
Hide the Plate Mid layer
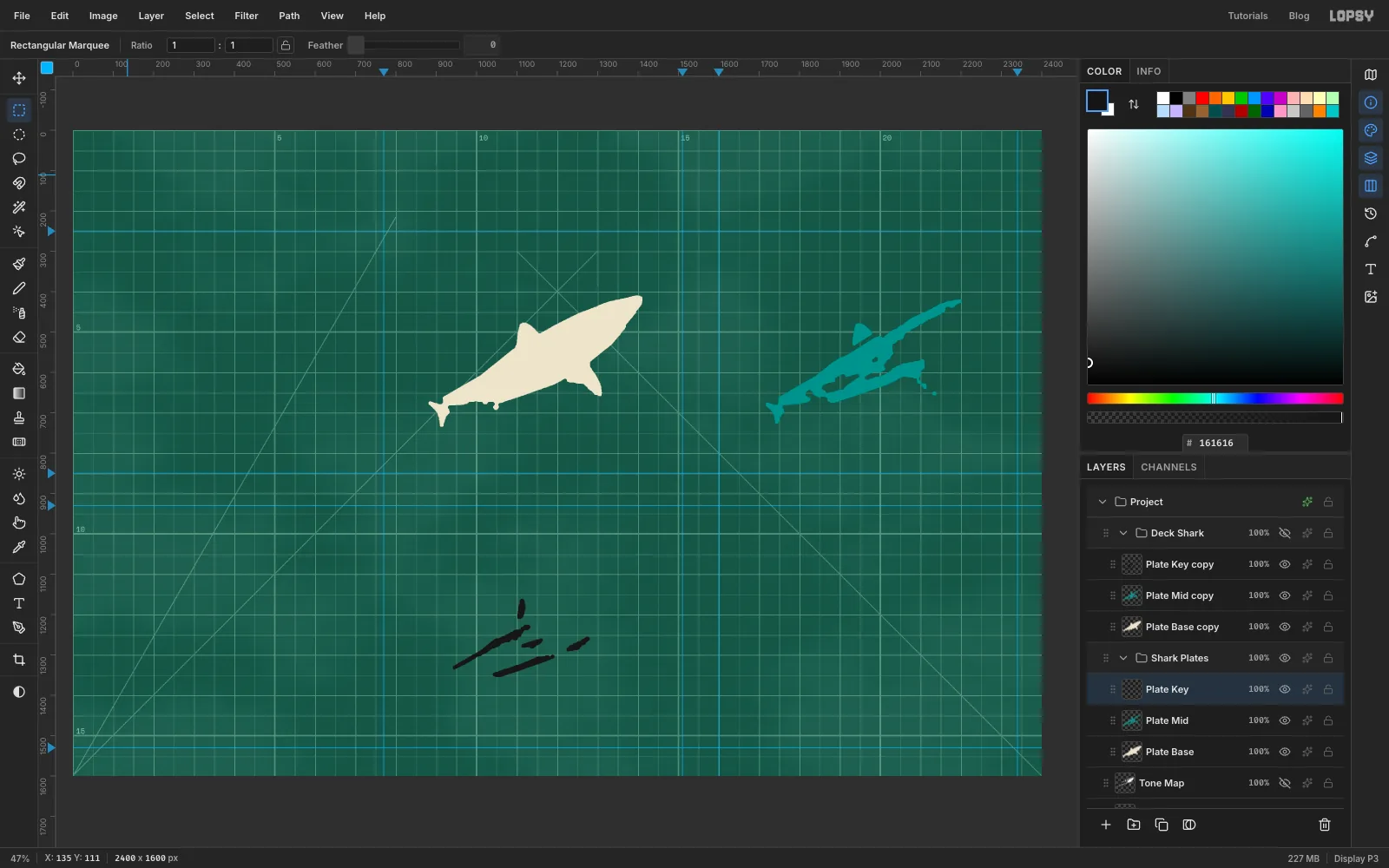click(x=1285, y=720)
